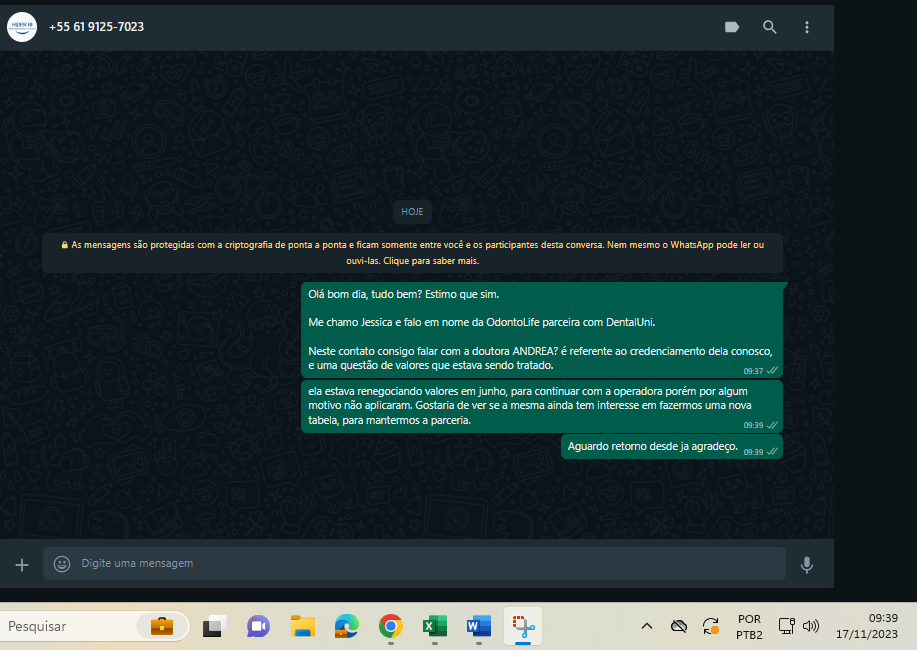Start a voice message with the microphone
Screen dimensions: 917x650
[x=806, y=565]
